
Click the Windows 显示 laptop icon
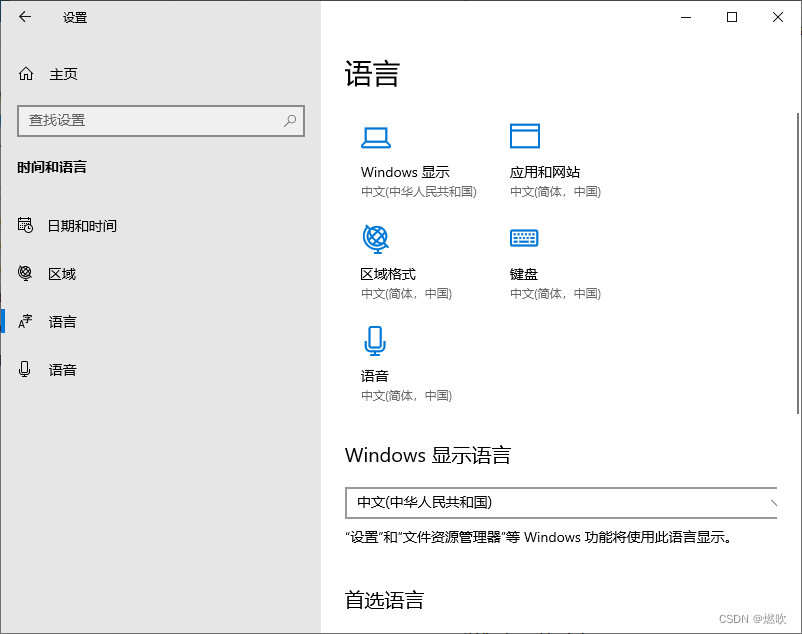pyautogui.click(x=376, y=138)
